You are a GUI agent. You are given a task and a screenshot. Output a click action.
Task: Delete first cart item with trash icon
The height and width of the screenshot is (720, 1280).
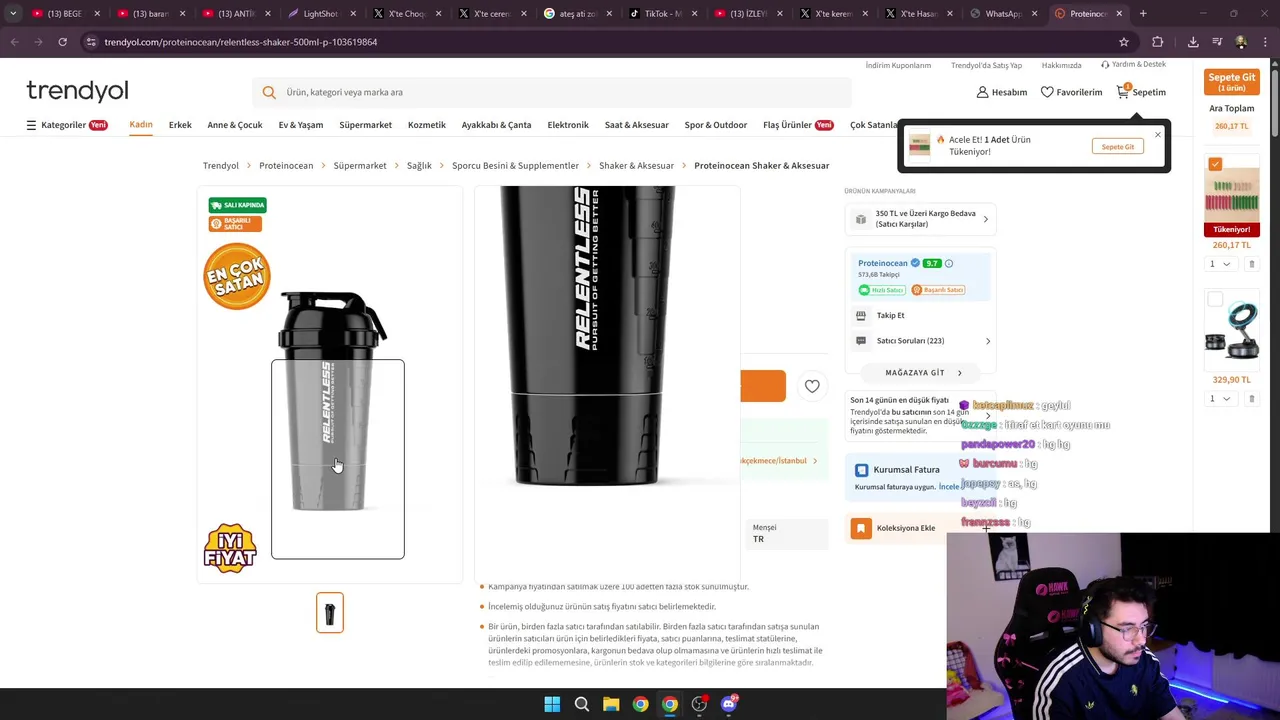tap(1251, 264)
